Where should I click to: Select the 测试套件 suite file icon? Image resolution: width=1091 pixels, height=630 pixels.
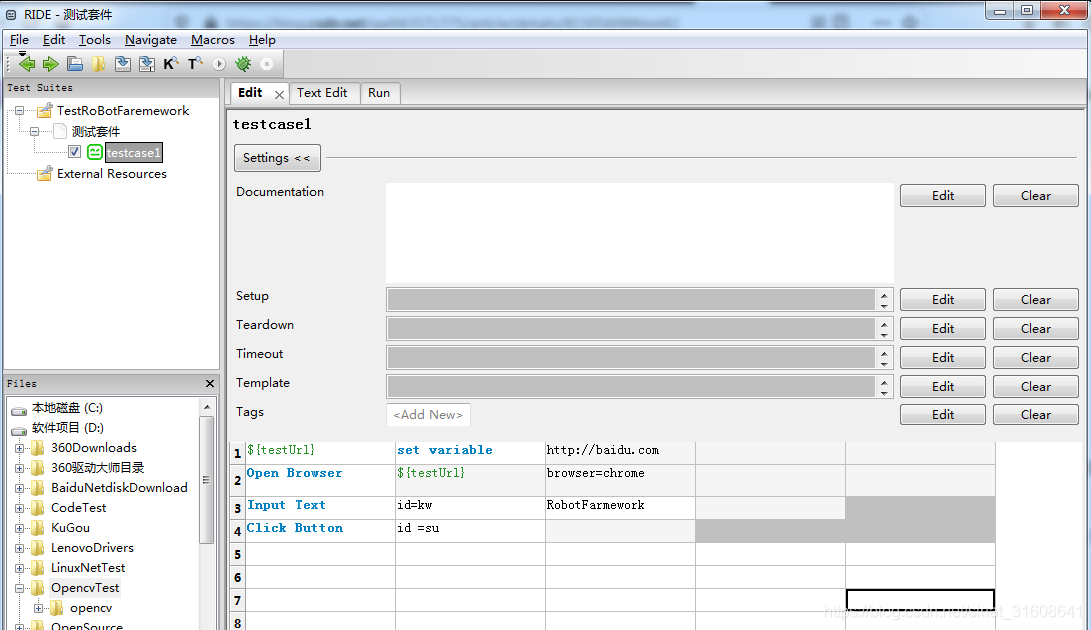click(60, 131)
